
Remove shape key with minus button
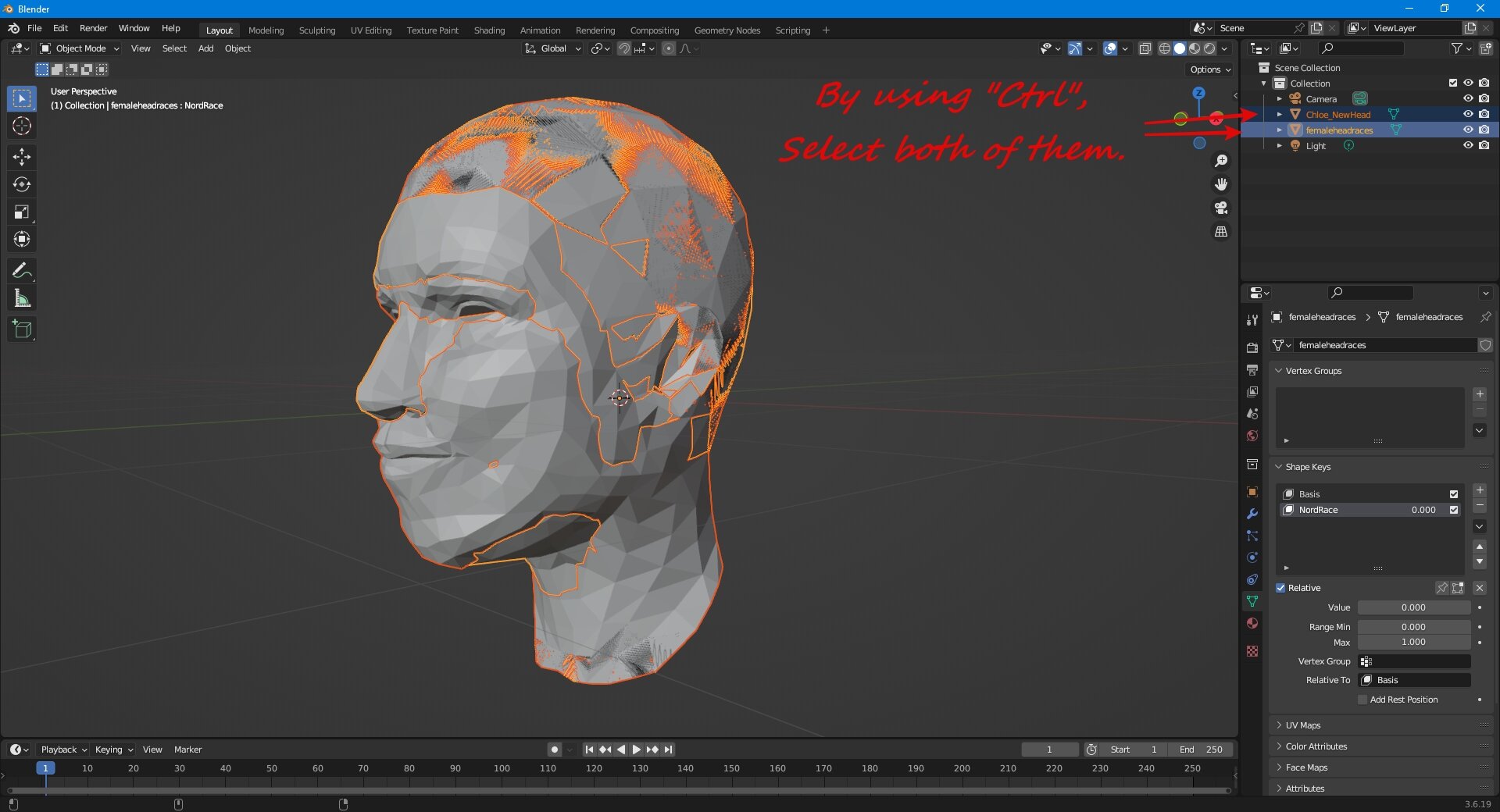1480,506
